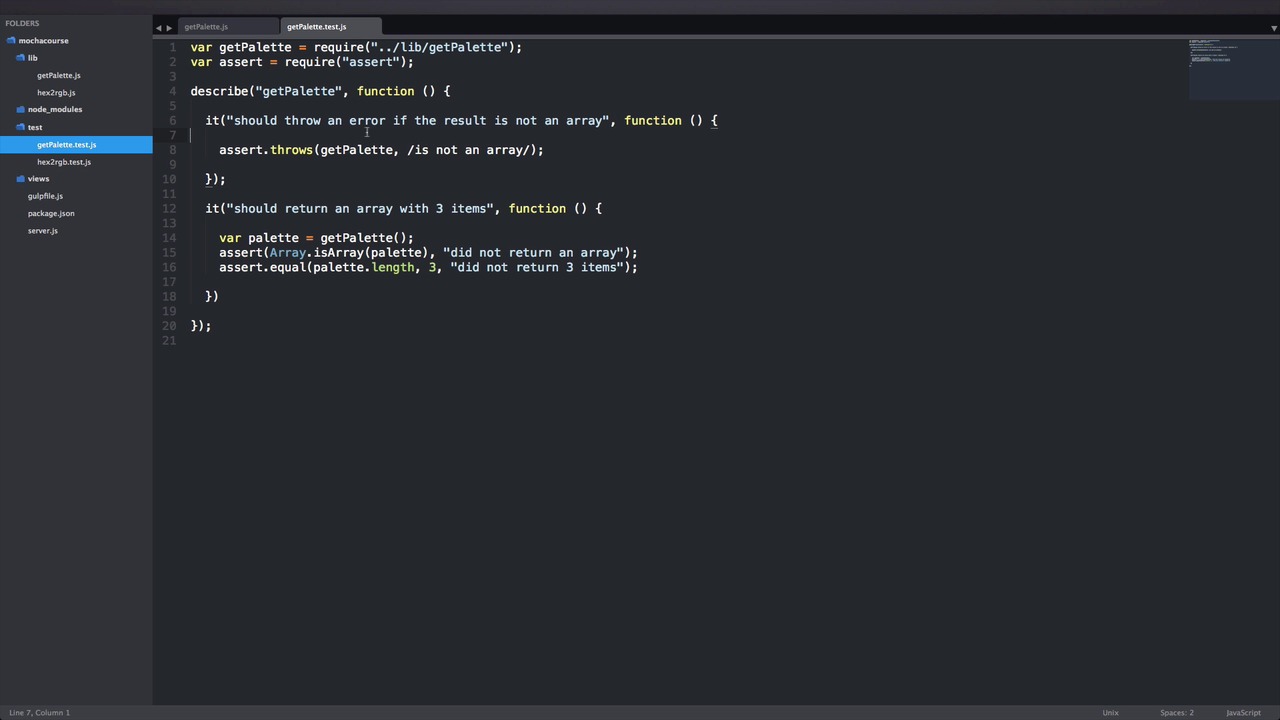Image resolution: width=1280 pixels, height=720 pixels.
Task: Open the Spaces: 2 indentation menu
Action: tap(1177, 713)
